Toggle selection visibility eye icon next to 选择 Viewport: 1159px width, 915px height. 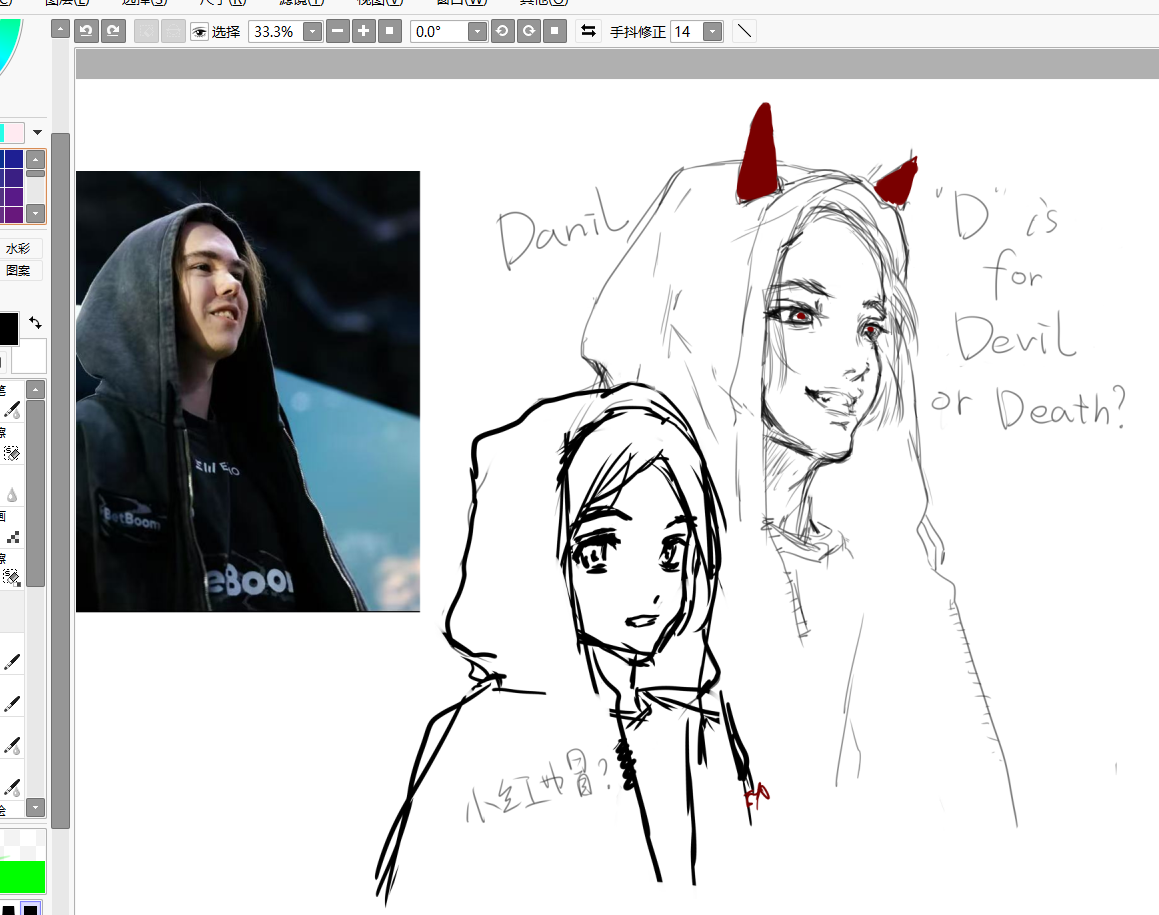(x=200, y=32)
